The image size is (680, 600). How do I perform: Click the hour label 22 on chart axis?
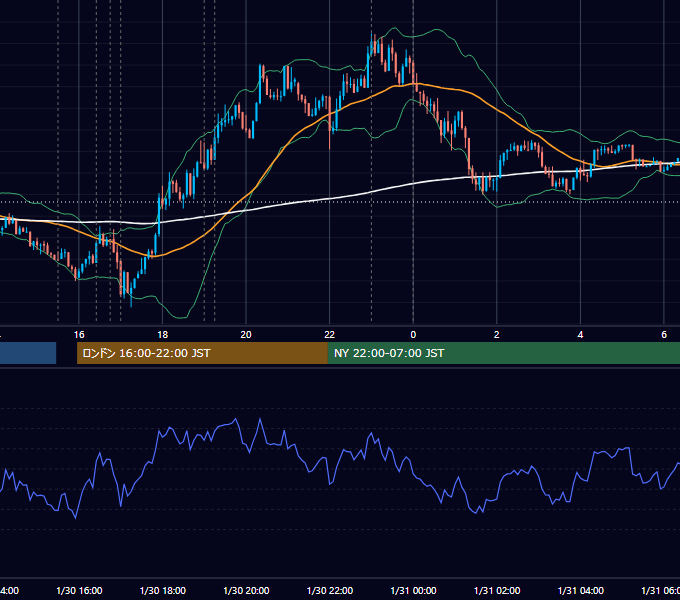[330, 335]
